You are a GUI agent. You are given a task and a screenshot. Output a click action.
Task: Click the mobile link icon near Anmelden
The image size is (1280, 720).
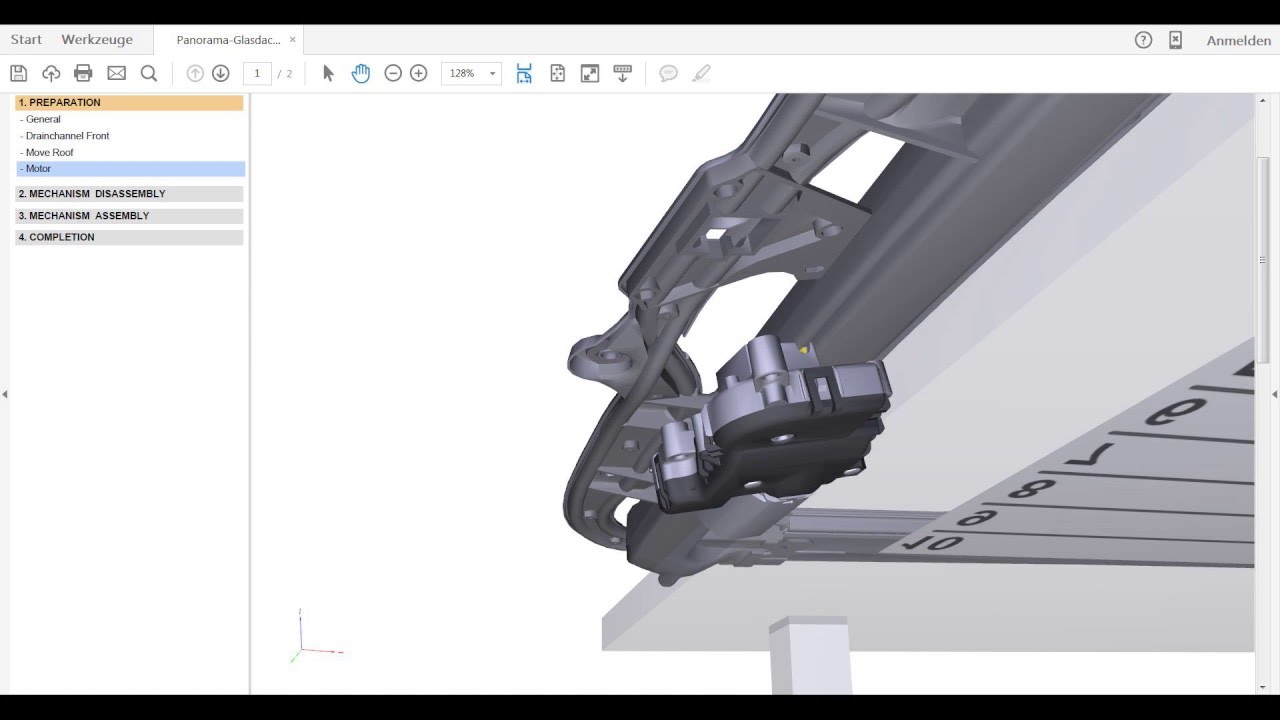1176,40
